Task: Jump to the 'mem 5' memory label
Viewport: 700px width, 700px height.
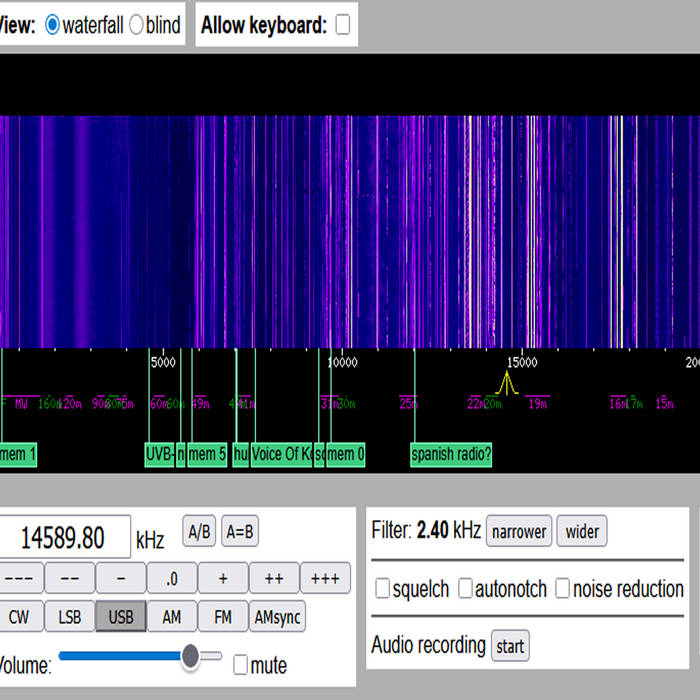Action: tap(207, 454)
